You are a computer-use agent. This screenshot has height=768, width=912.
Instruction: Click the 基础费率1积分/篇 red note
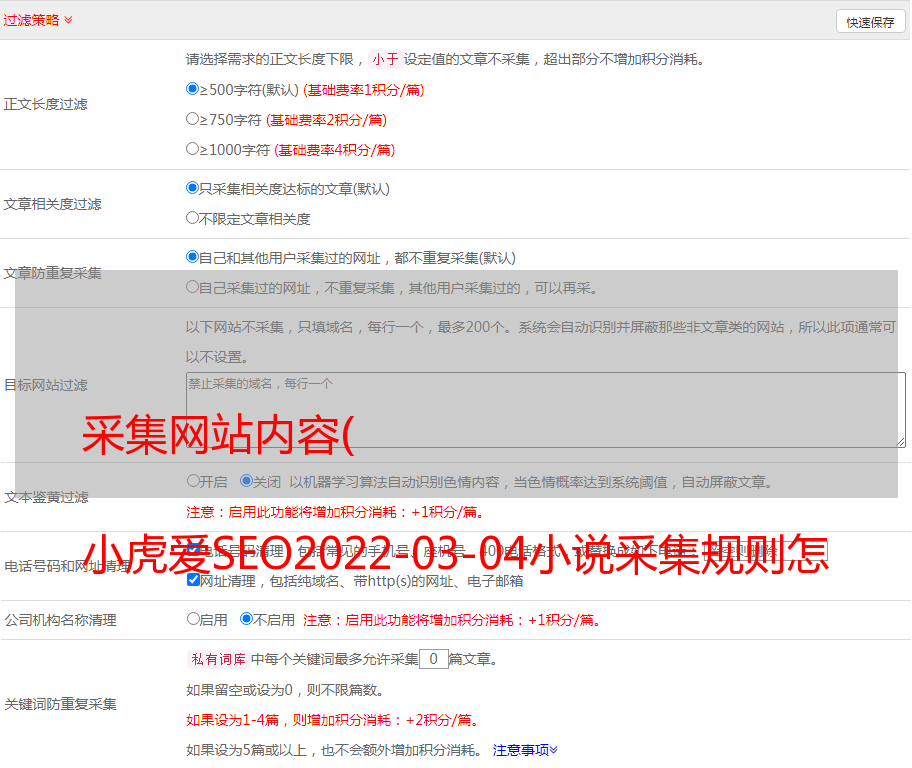tap(364, 90)
